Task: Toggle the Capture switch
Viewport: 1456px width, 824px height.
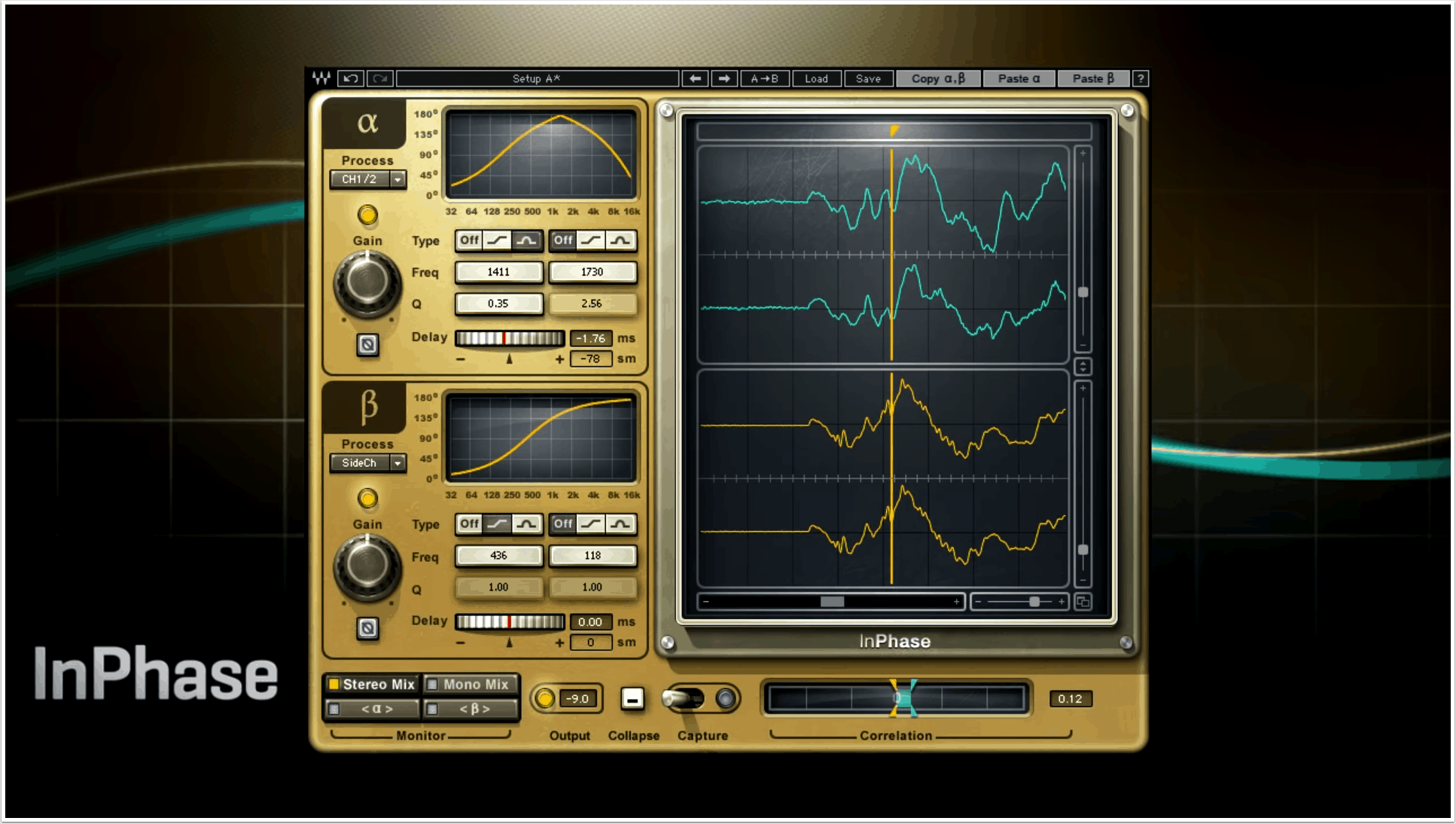Action: point(684,699)
